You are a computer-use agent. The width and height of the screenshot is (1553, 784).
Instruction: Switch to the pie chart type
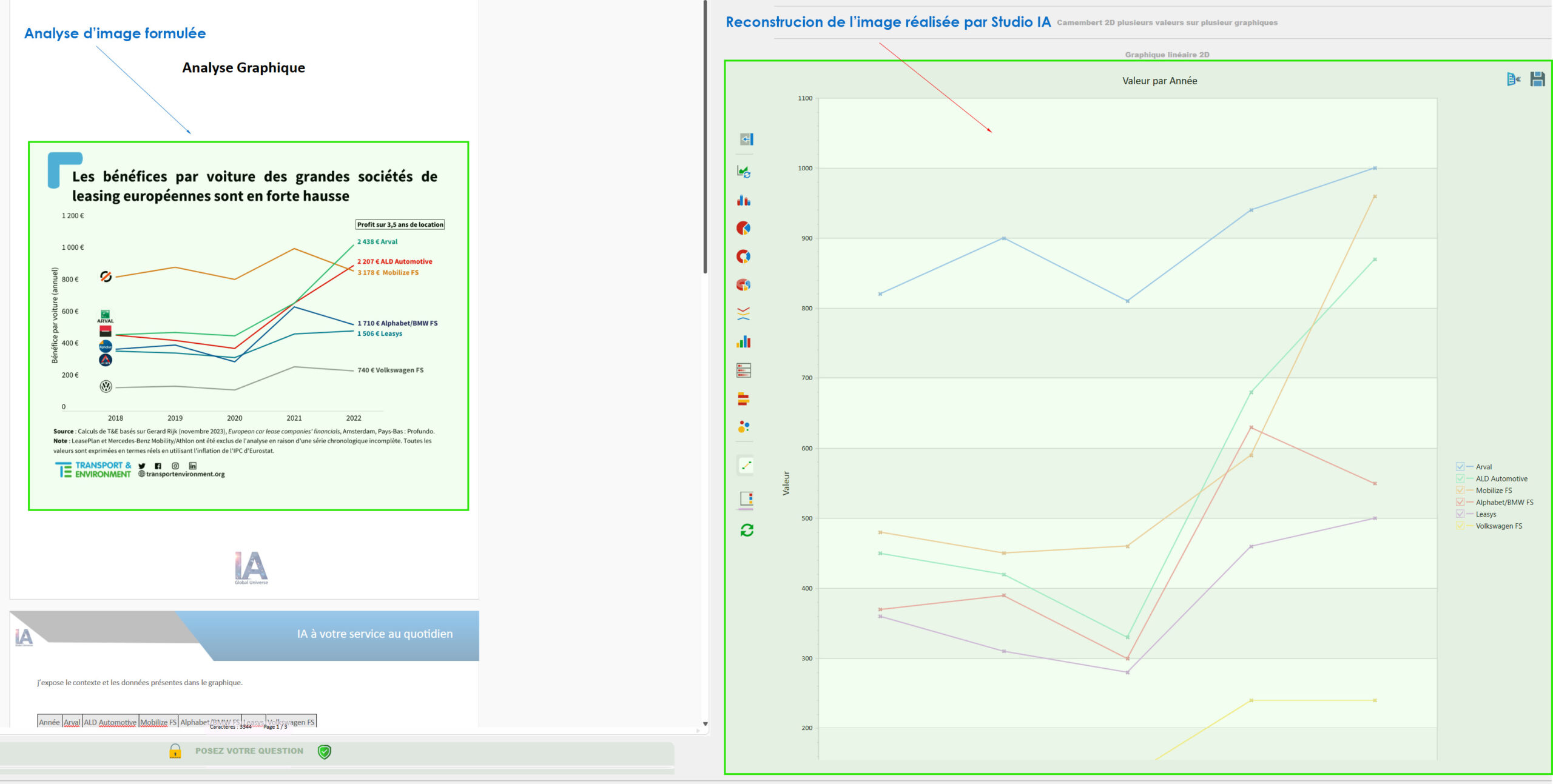tap(744, 228)
